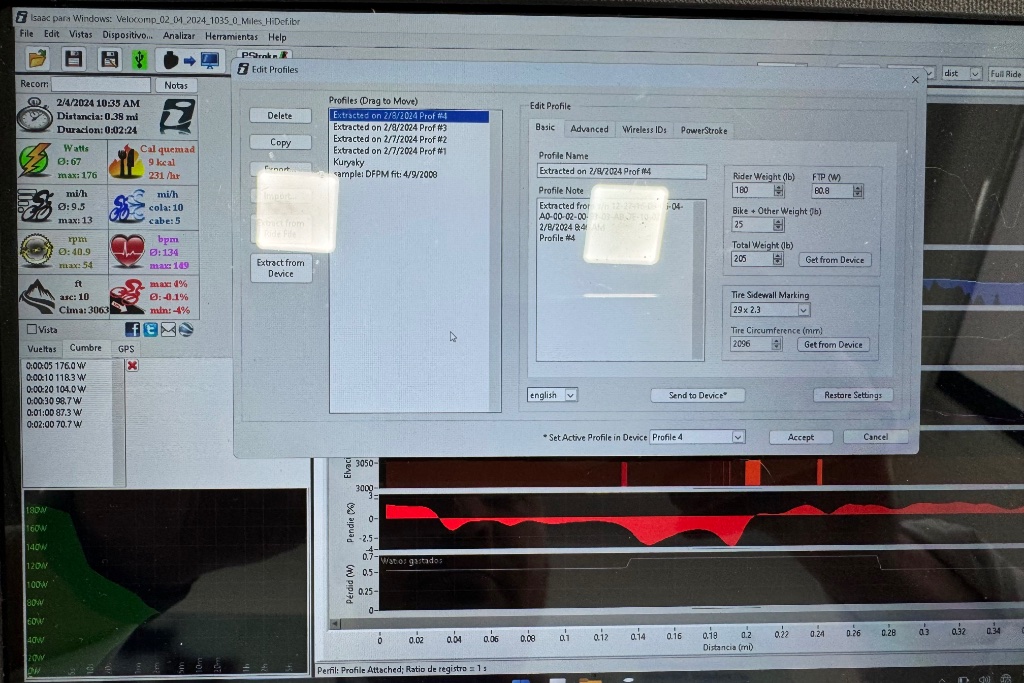Click the mountain elevation icon

[37, 296]
